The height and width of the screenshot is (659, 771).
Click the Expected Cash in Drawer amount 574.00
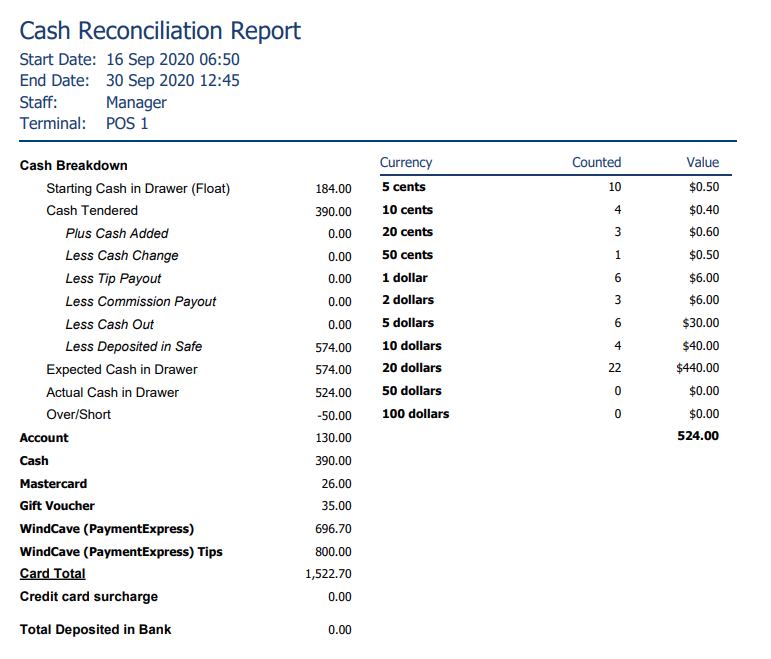(333, 370)
